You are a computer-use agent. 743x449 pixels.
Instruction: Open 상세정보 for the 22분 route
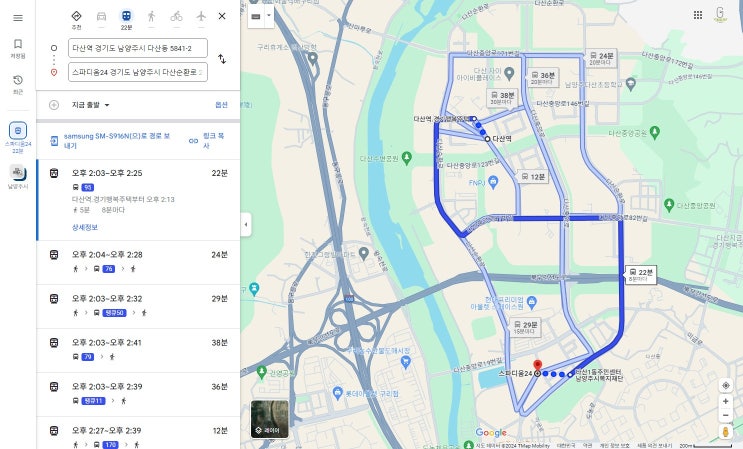coord(85,227)
